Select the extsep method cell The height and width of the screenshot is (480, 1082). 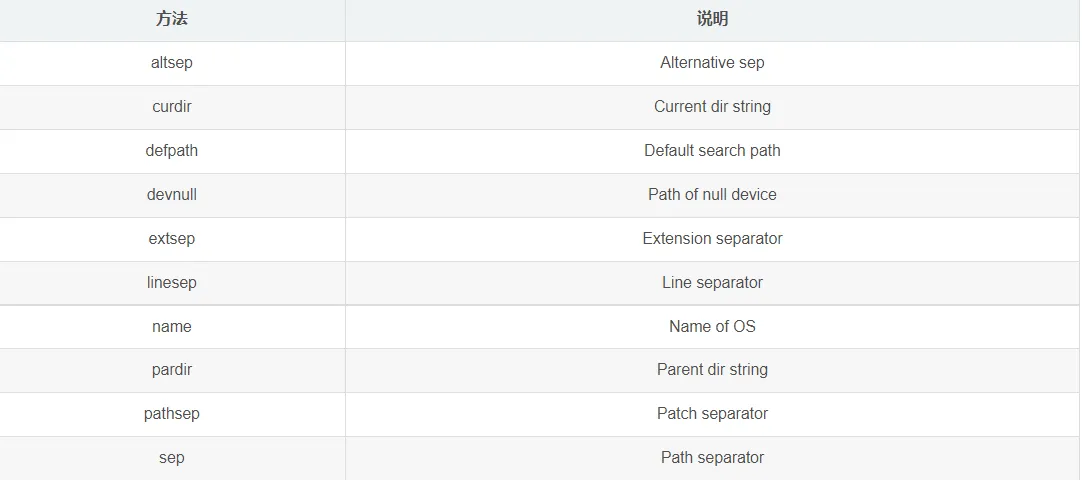[172, 239]
